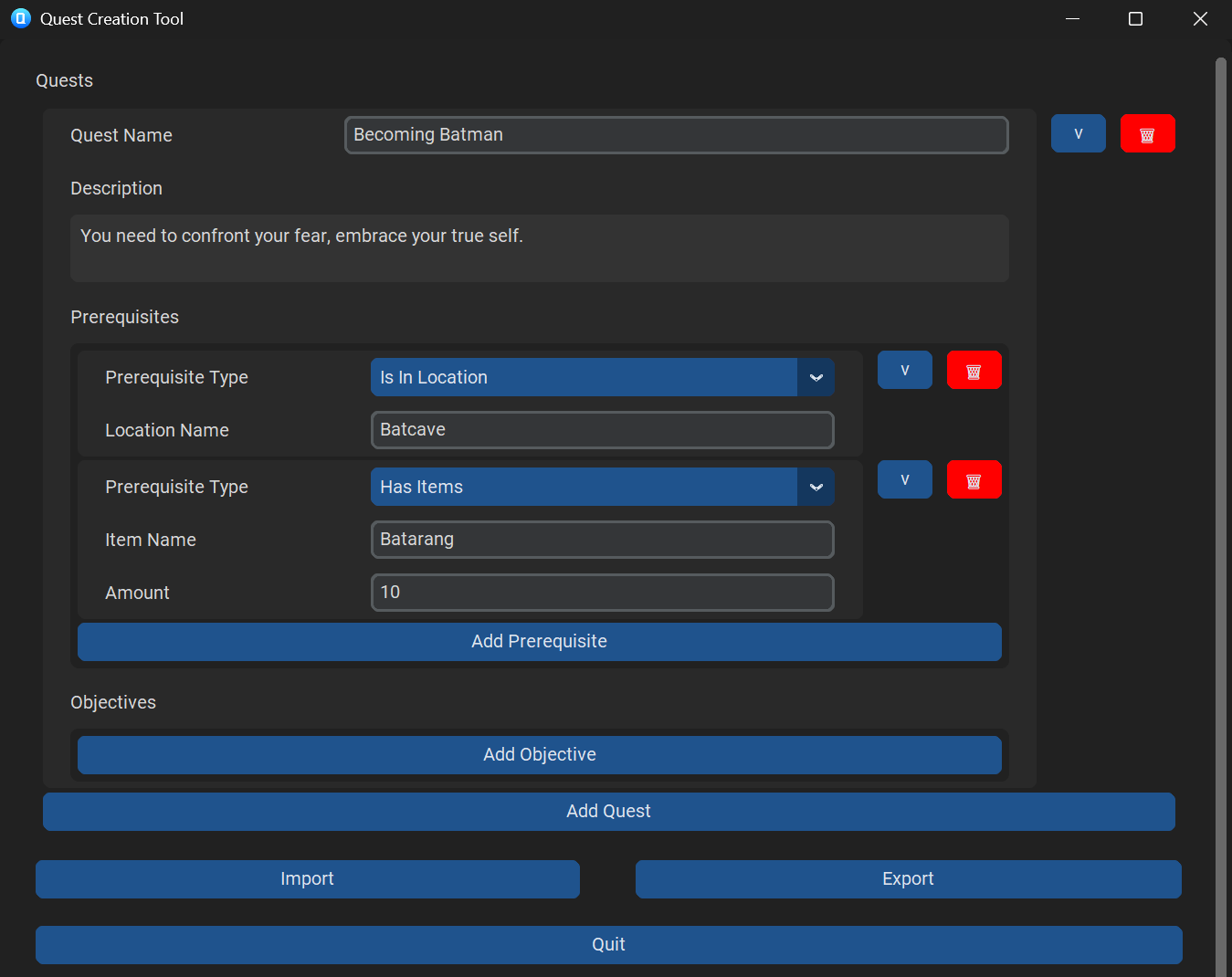Open the Is In Location type dropdown

602,377
